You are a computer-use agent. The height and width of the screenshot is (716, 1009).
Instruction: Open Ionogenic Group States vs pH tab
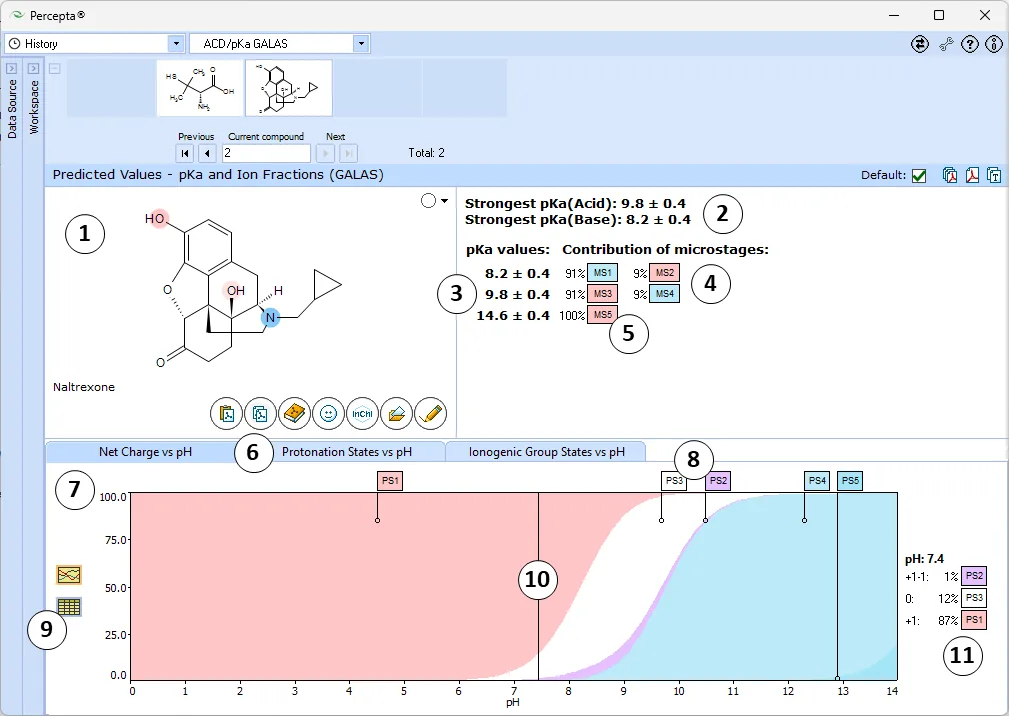(x=546, y=452)
